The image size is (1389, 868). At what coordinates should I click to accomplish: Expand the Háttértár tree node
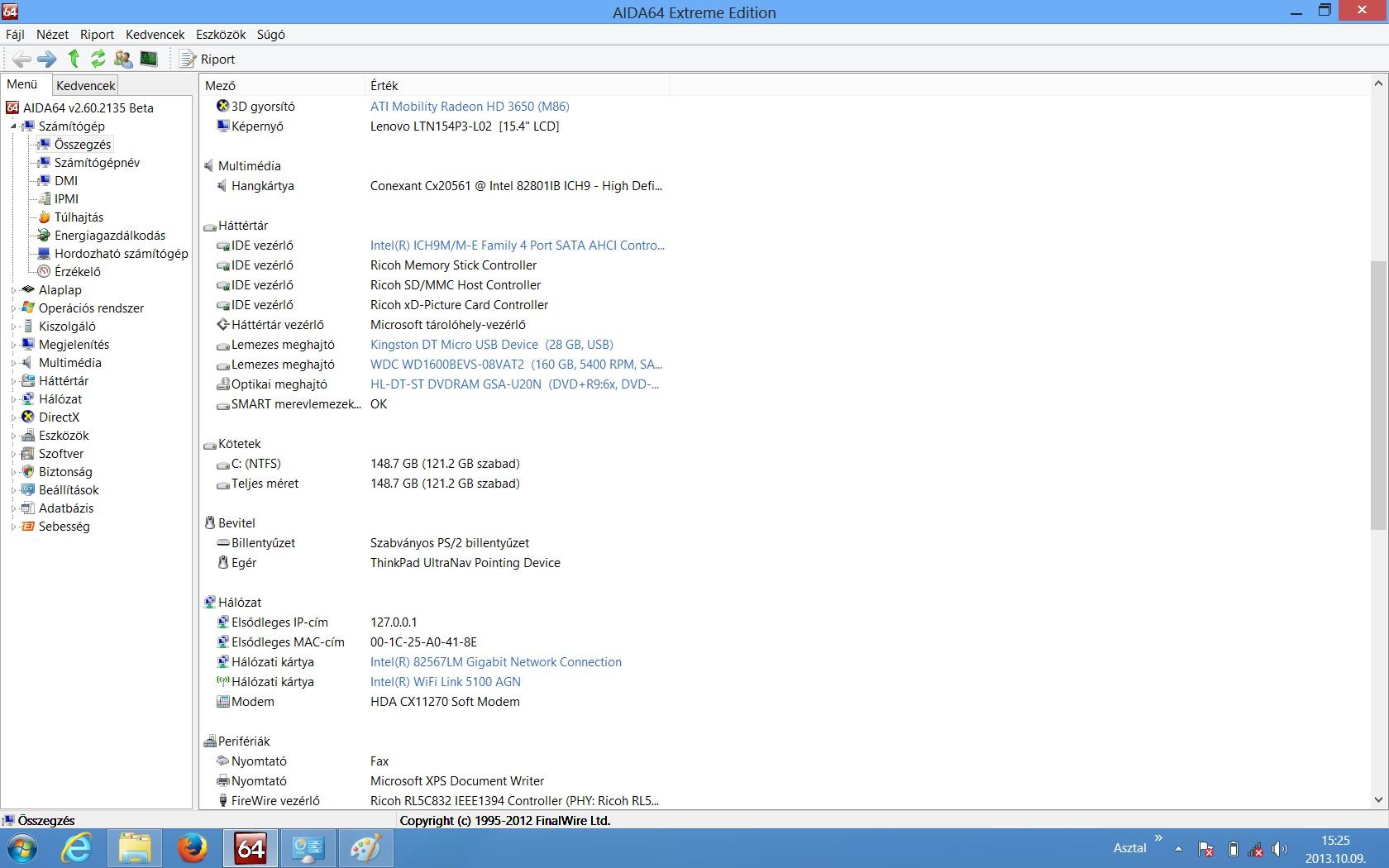point(13,381)
